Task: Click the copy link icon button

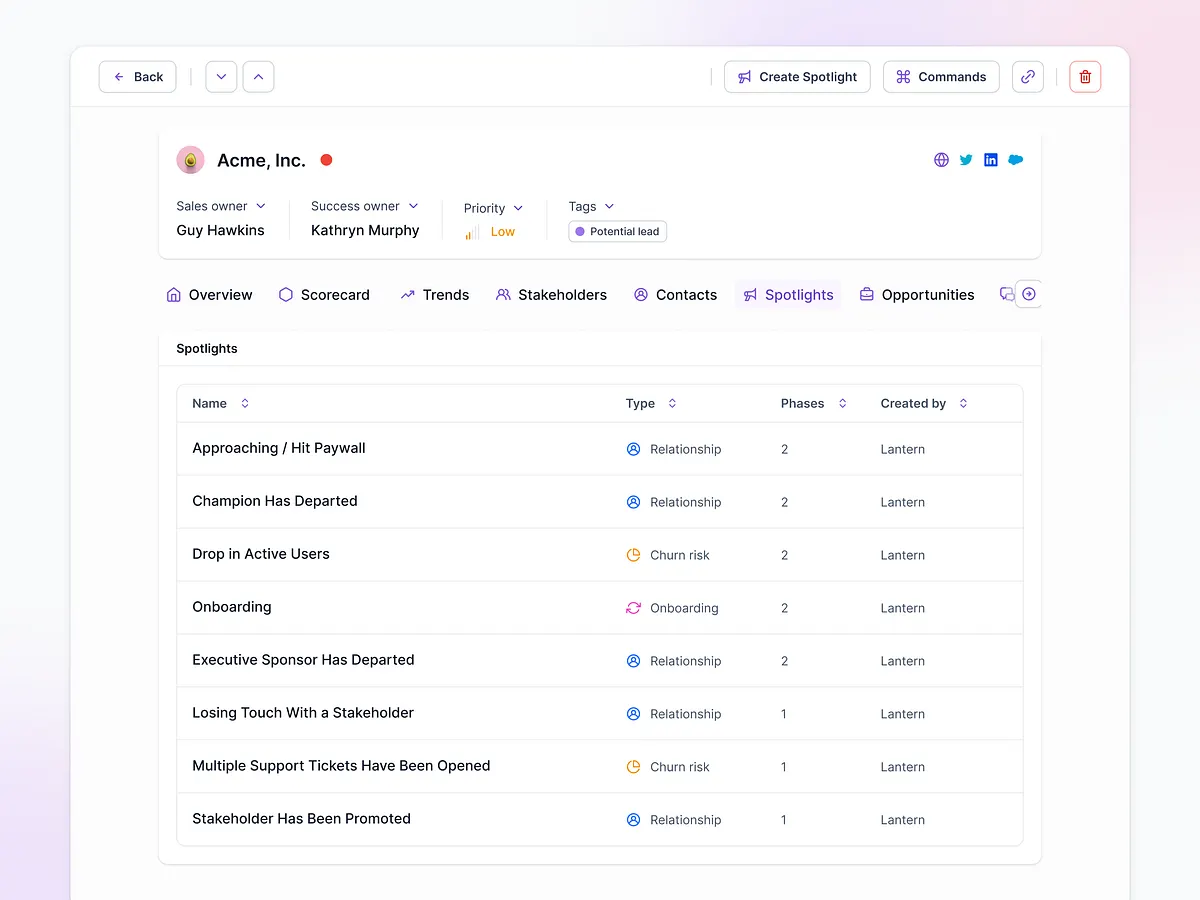Action: coord(1027,77)
